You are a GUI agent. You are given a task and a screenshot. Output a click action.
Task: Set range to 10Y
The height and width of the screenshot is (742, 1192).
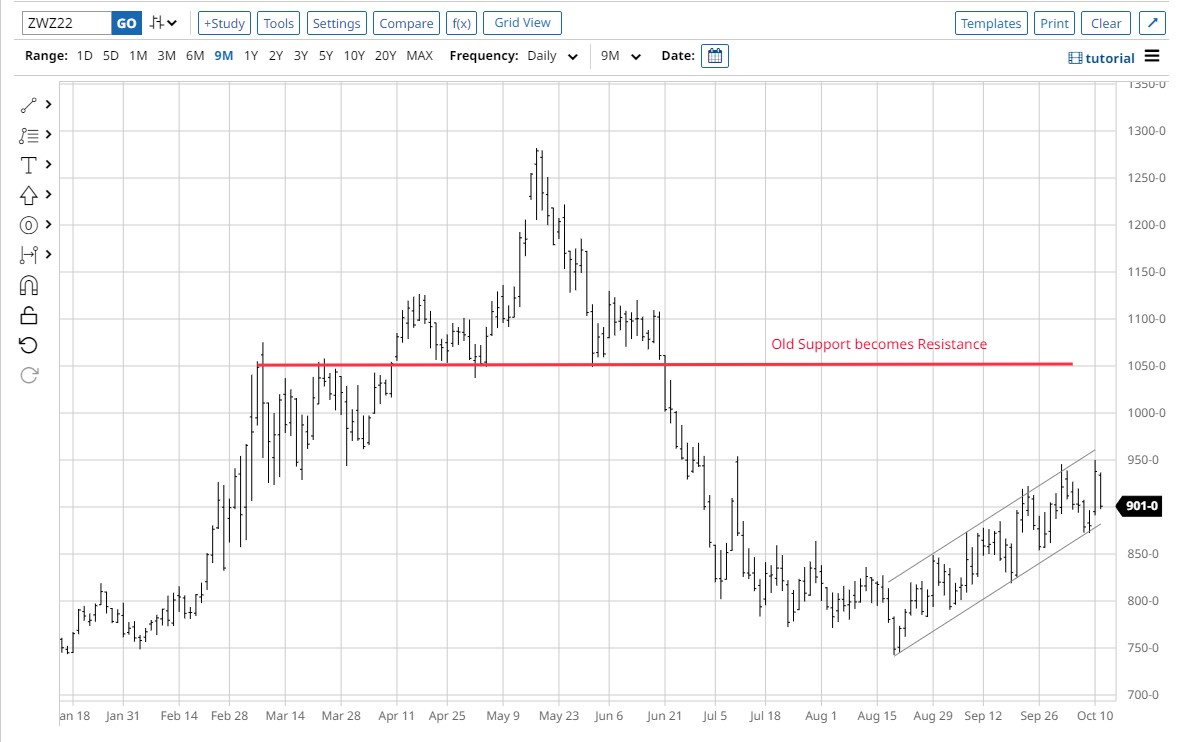click(x=354, y=55)
